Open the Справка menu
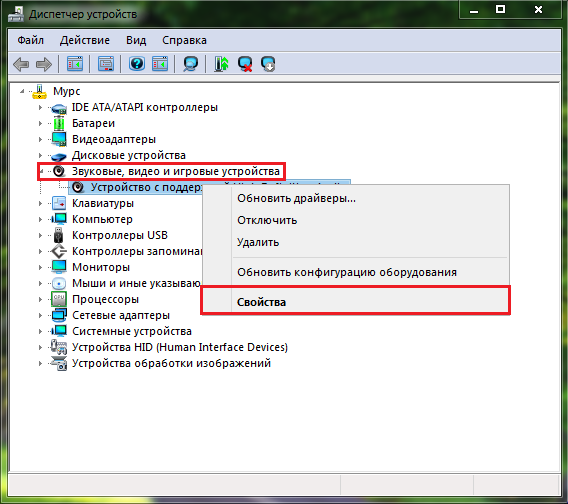568x504 pixels. [184, 40]
